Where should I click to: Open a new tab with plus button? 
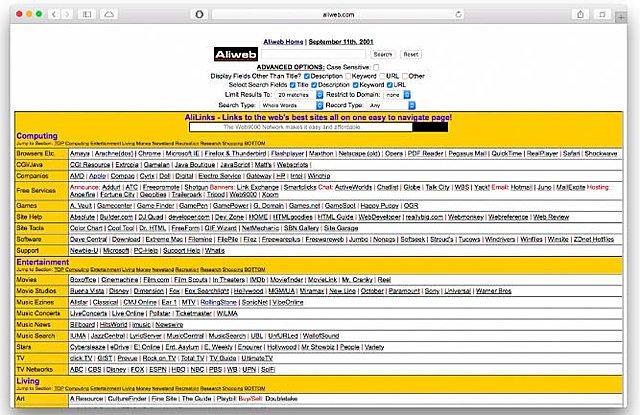[621, 17]
